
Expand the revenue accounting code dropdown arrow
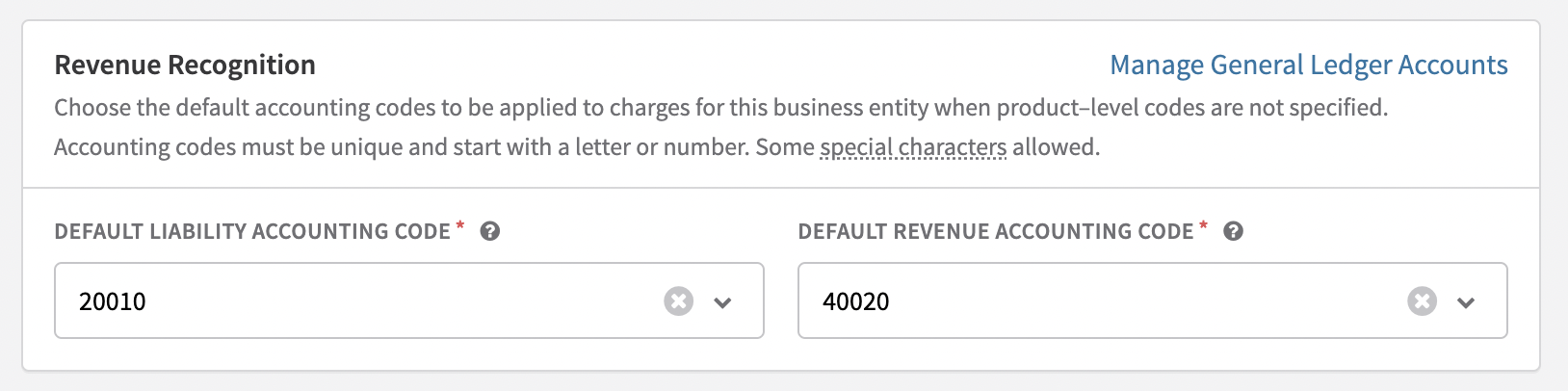1466,302
